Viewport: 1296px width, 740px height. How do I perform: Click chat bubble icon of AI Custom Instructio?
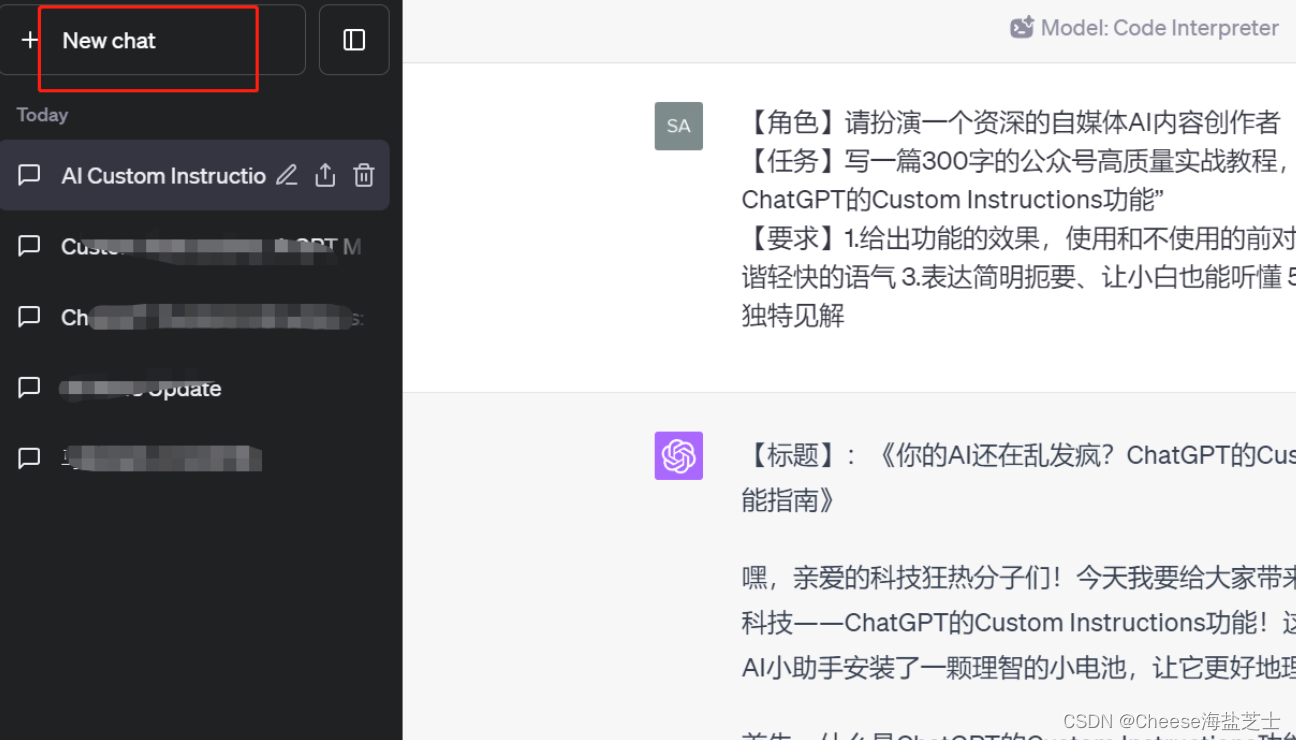[x=30, y=175]
